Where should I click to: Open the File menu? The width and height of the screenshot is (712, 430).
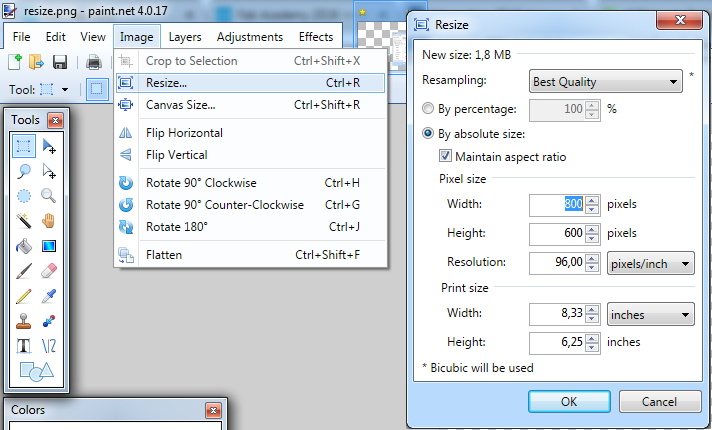click(x=21, y=37)
